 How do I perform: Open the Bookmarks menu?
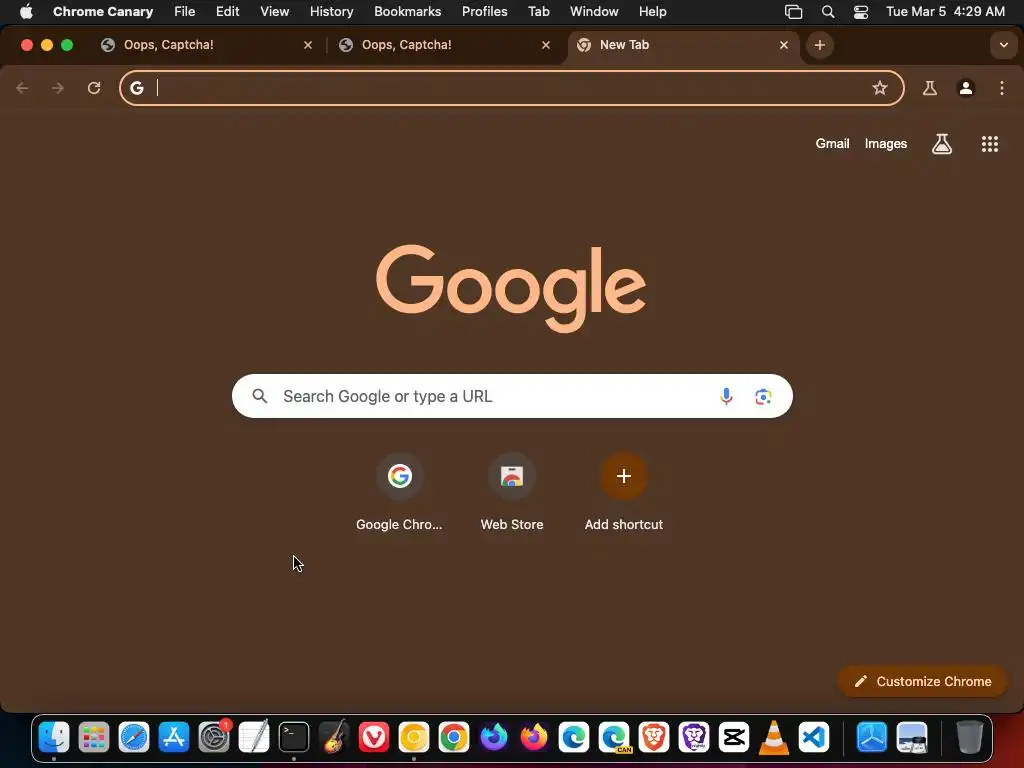pyautogui.click(x=408, y=11)
